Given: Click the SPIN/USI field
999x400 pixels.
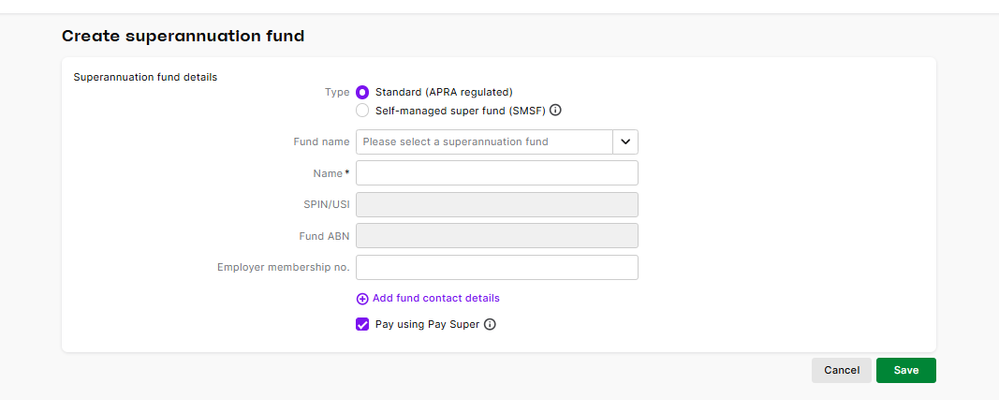Looking at the screenshot, I should [x=497, y=204].
